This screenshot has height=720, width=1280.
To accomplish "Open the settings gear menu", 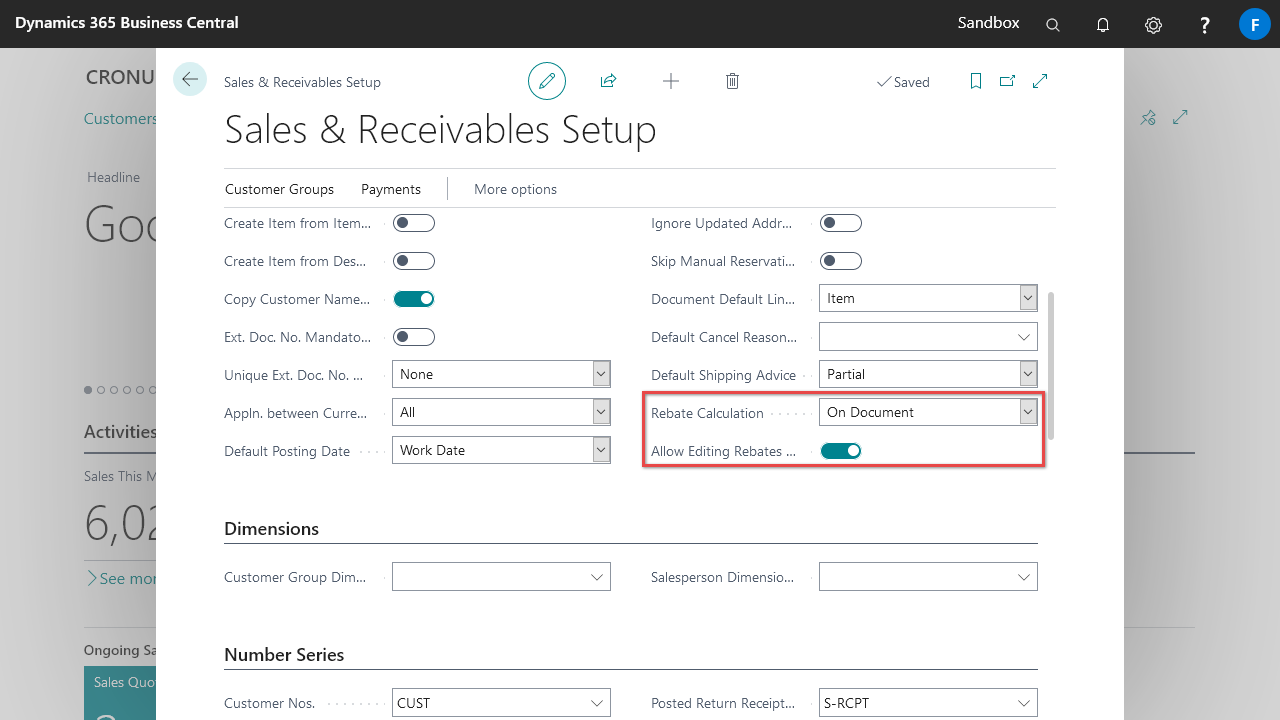I will tap(1153, 25).
